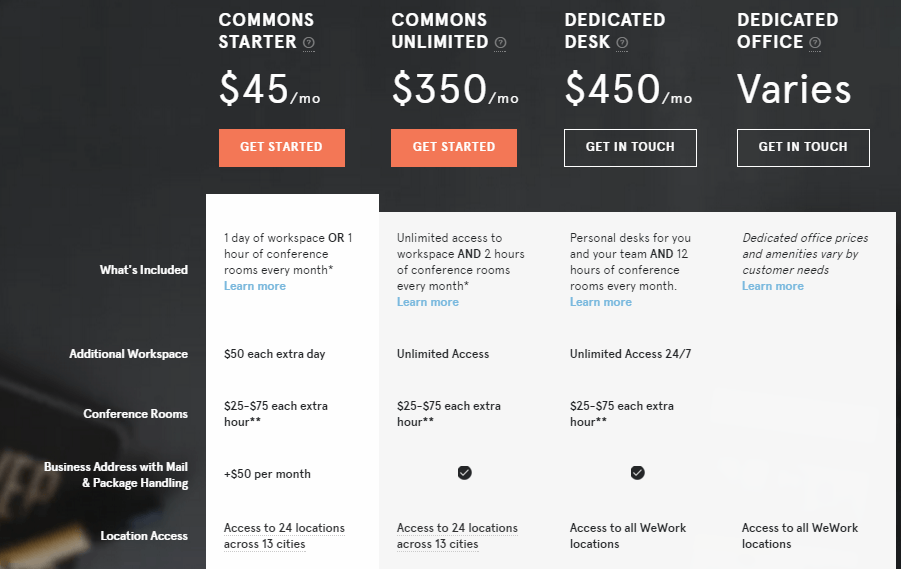Open Learn more under Dedicated Office

pyautogui.click(x=772, y=286)
